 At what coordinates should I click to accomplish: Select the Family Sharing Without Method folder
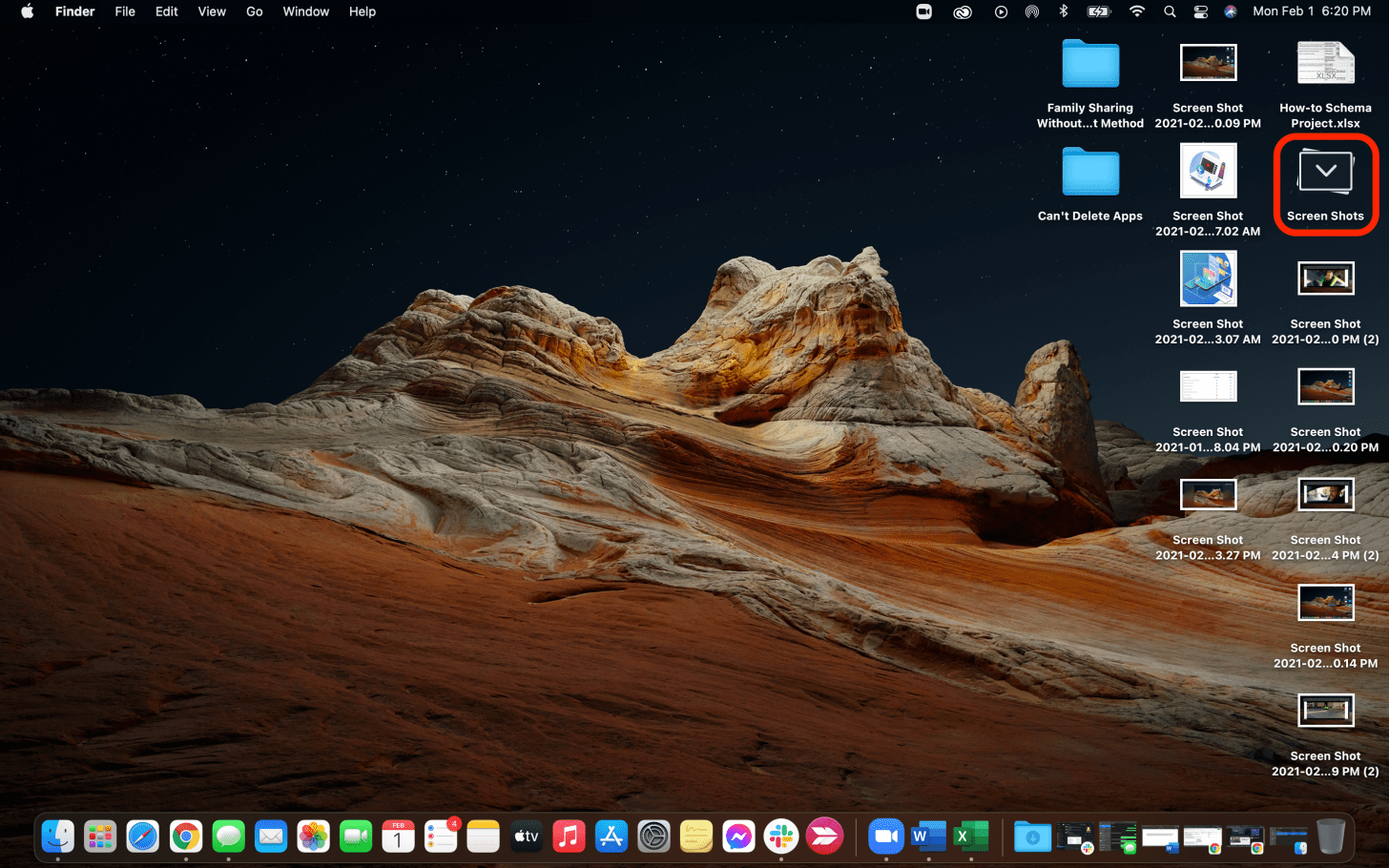click(x=1090, y=65)
